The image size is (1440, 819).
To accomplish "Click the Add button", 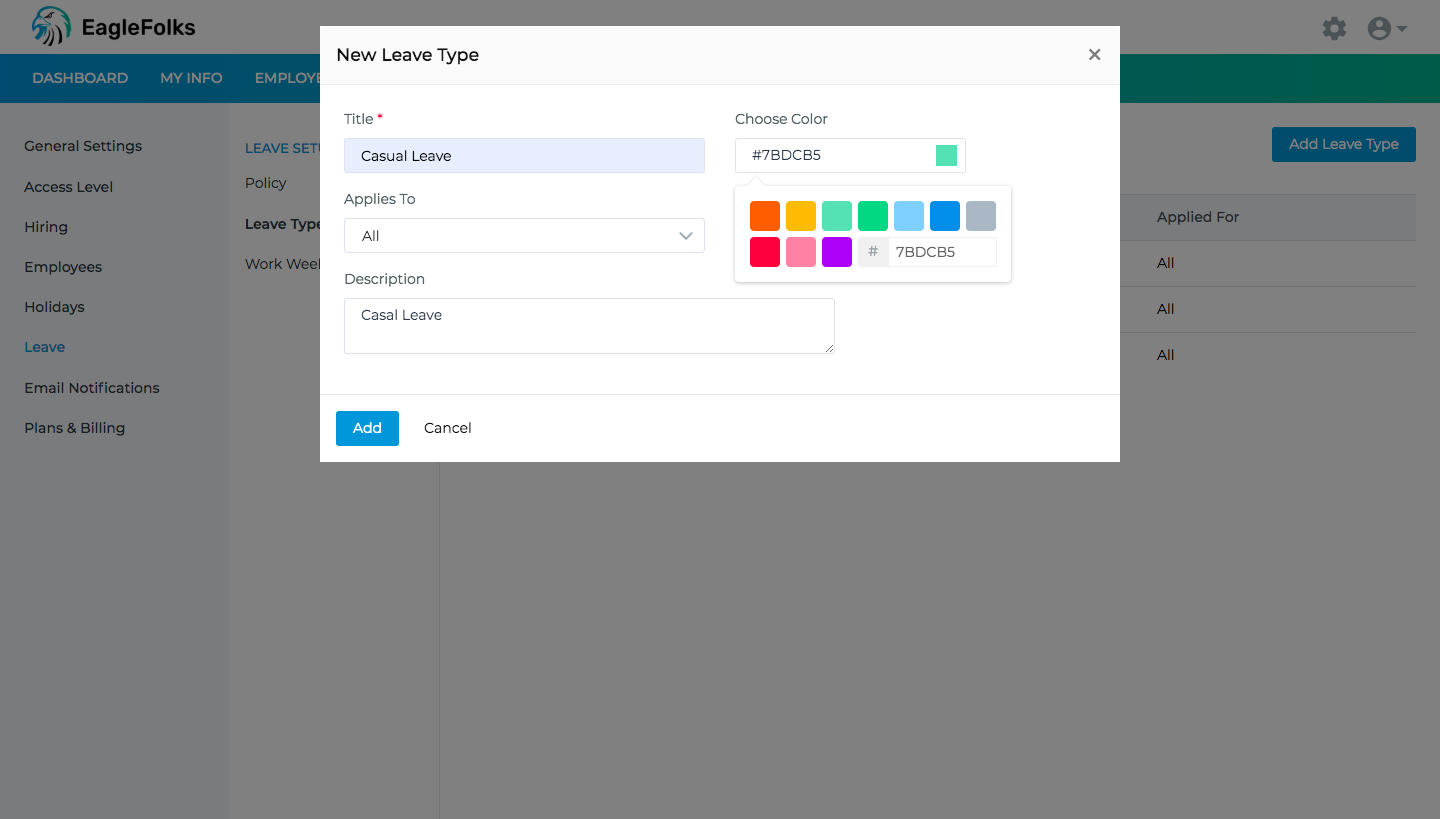I will (367, 428).
